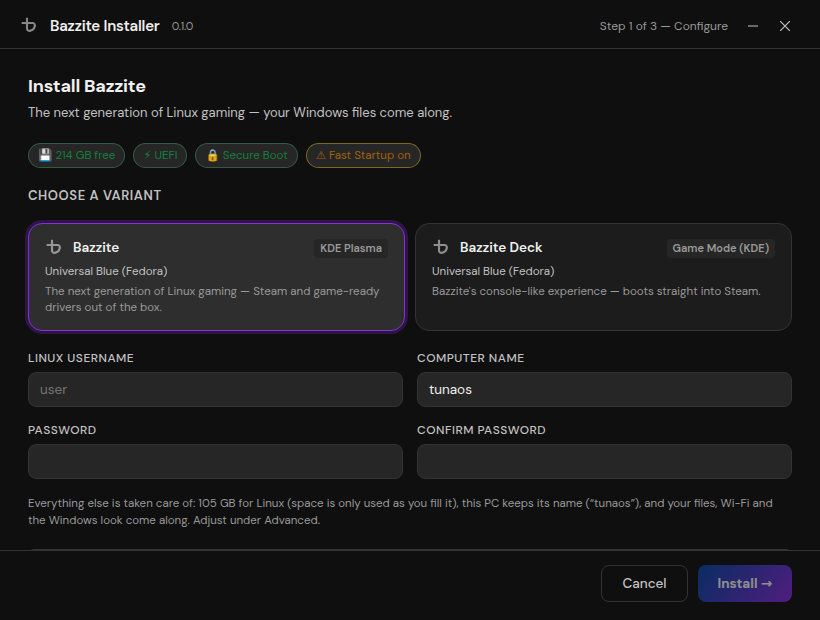
Task: Click the Bazzite card logo icon
Action: [54, 247]
